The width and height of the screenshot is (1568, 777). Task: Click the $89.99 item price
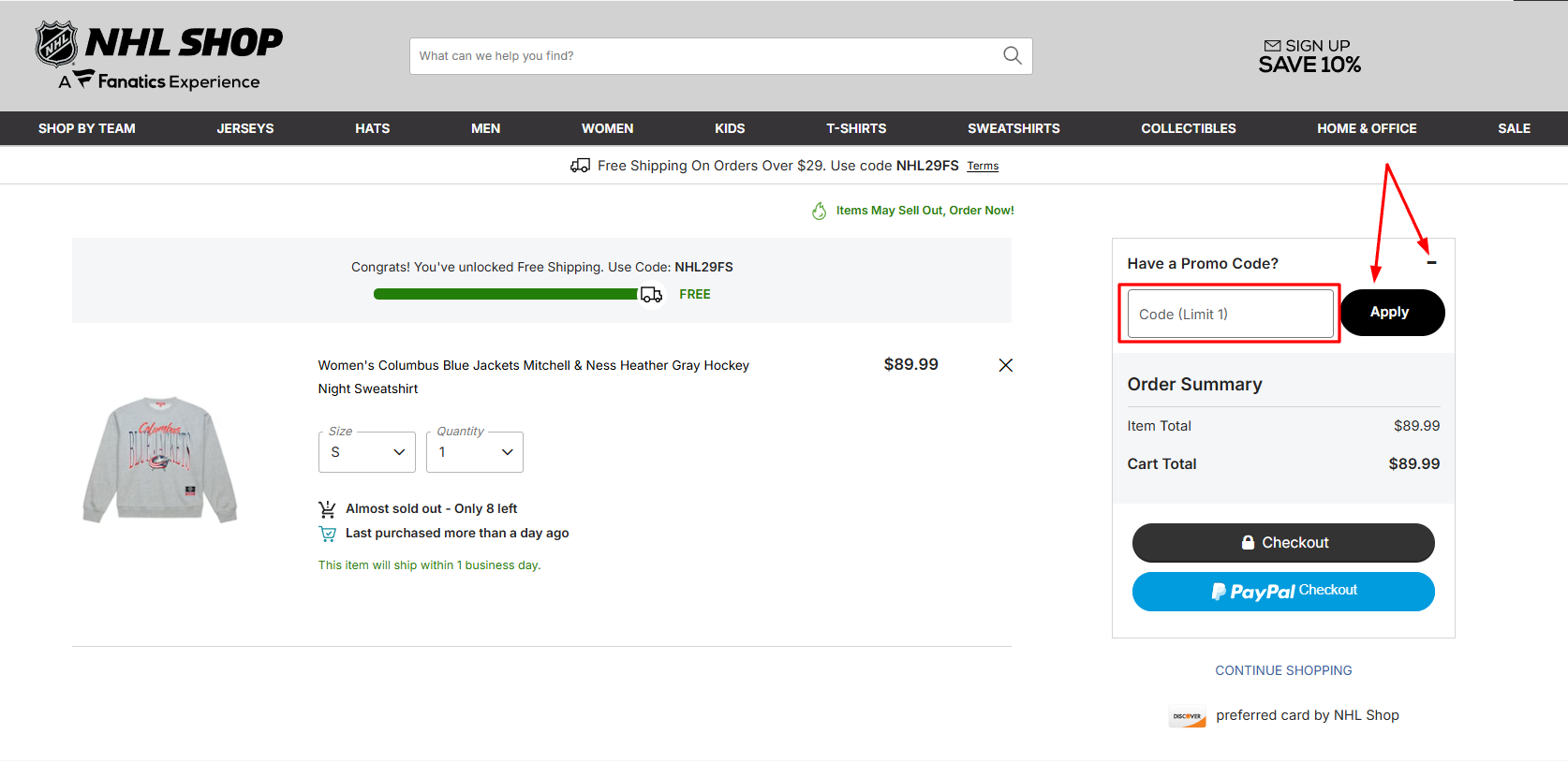point(910,364)
